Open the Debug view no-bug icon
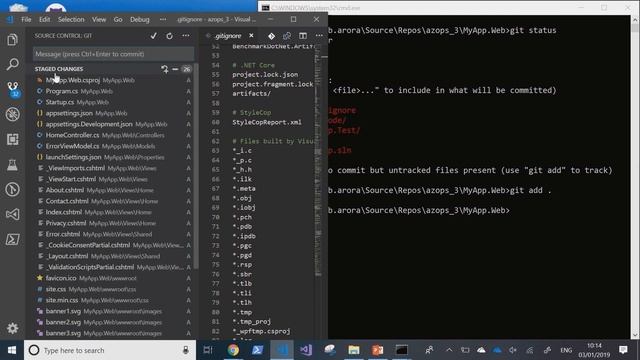Screen dimensions: 640x360 13,114
